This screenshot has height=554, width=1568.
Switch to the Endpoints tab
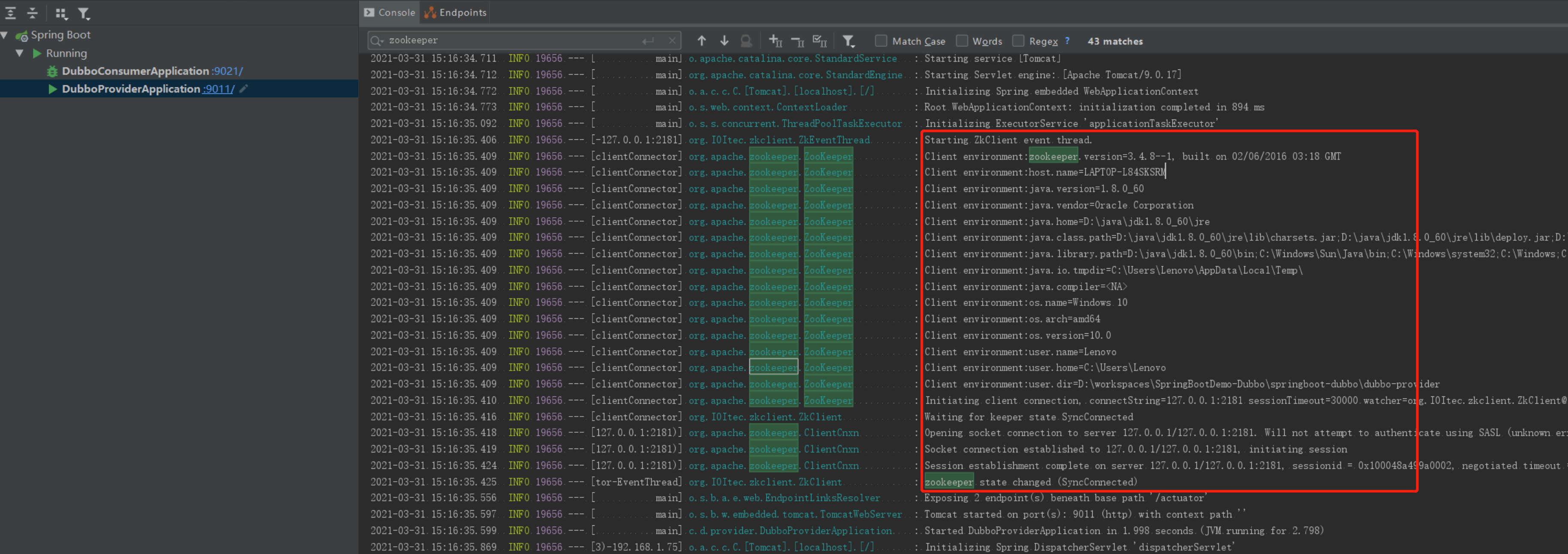[455, 12]
